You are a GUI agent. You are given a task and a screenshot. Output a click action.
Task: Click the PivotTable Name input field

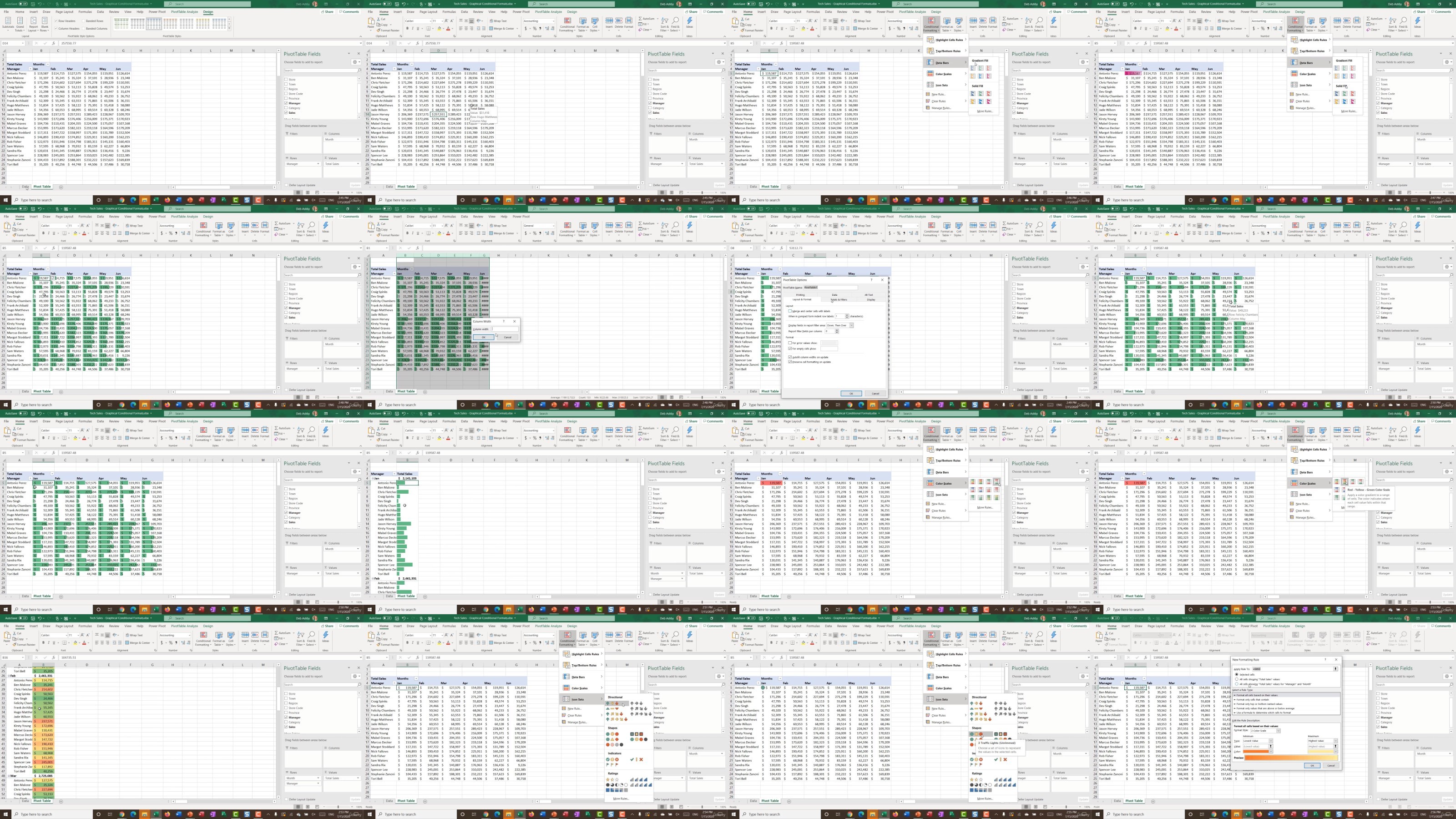(x=831, y=288)
